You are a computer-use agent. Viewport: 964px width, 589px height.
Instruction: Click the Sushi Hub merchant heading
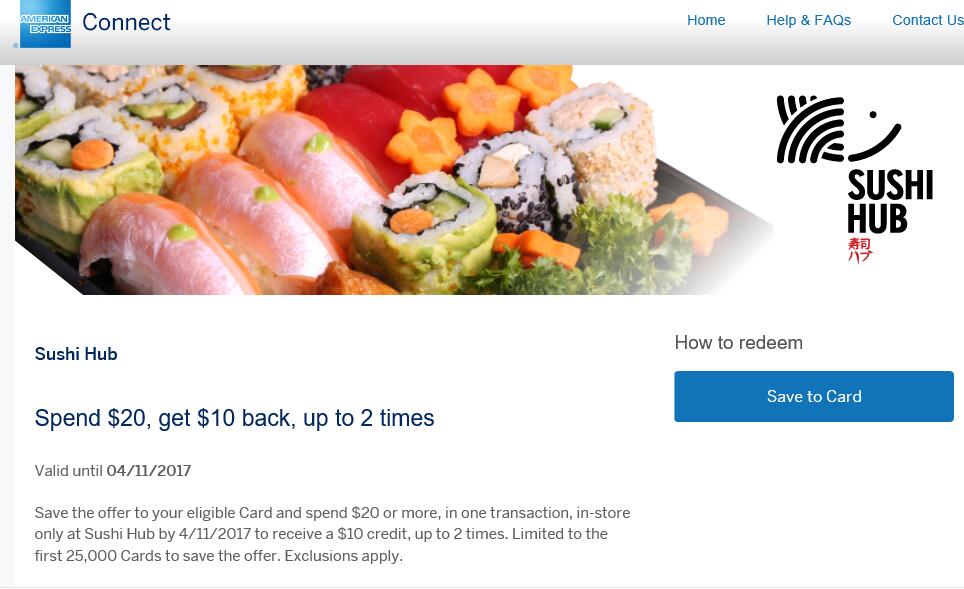click(76, 354)
